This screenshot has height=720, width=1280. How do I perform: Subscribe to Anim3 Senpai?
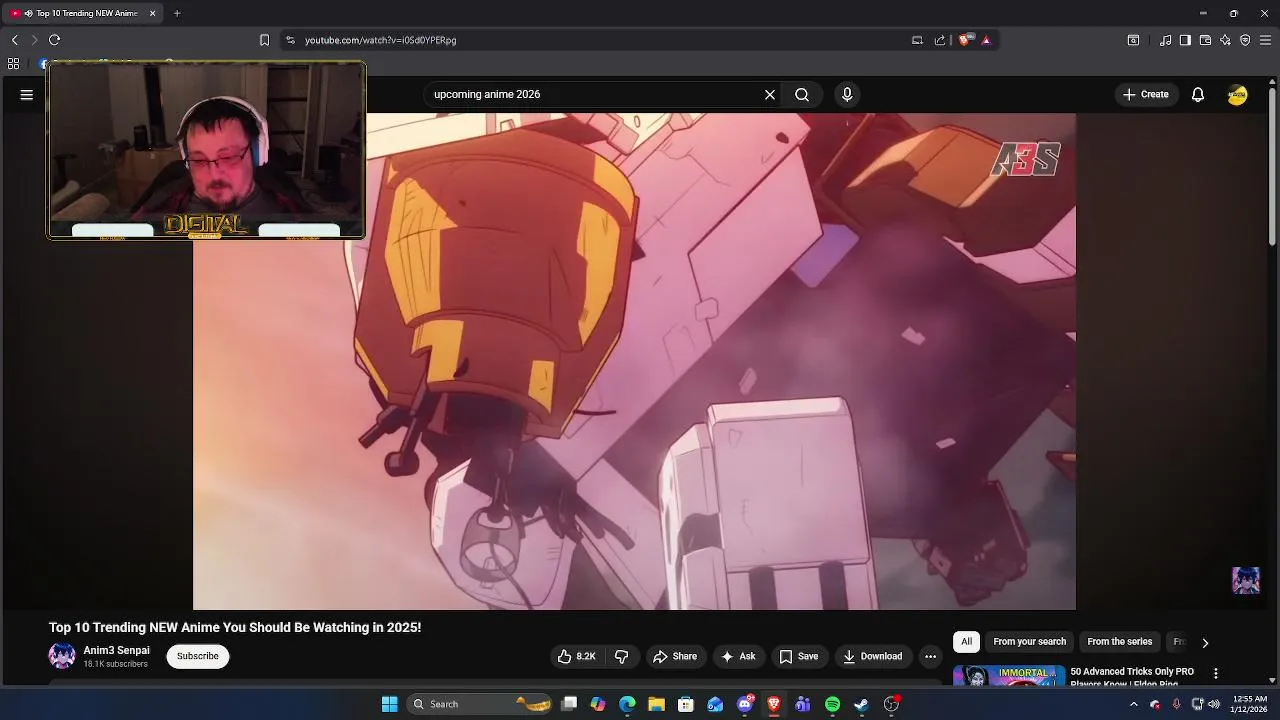198,656
